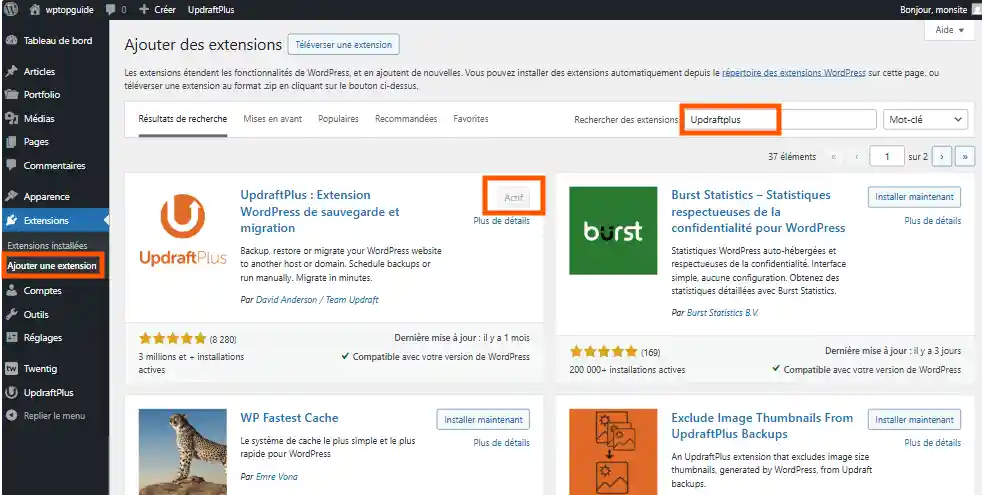Open Plus de détails for WP Fastest Cache

coord(502,442)
